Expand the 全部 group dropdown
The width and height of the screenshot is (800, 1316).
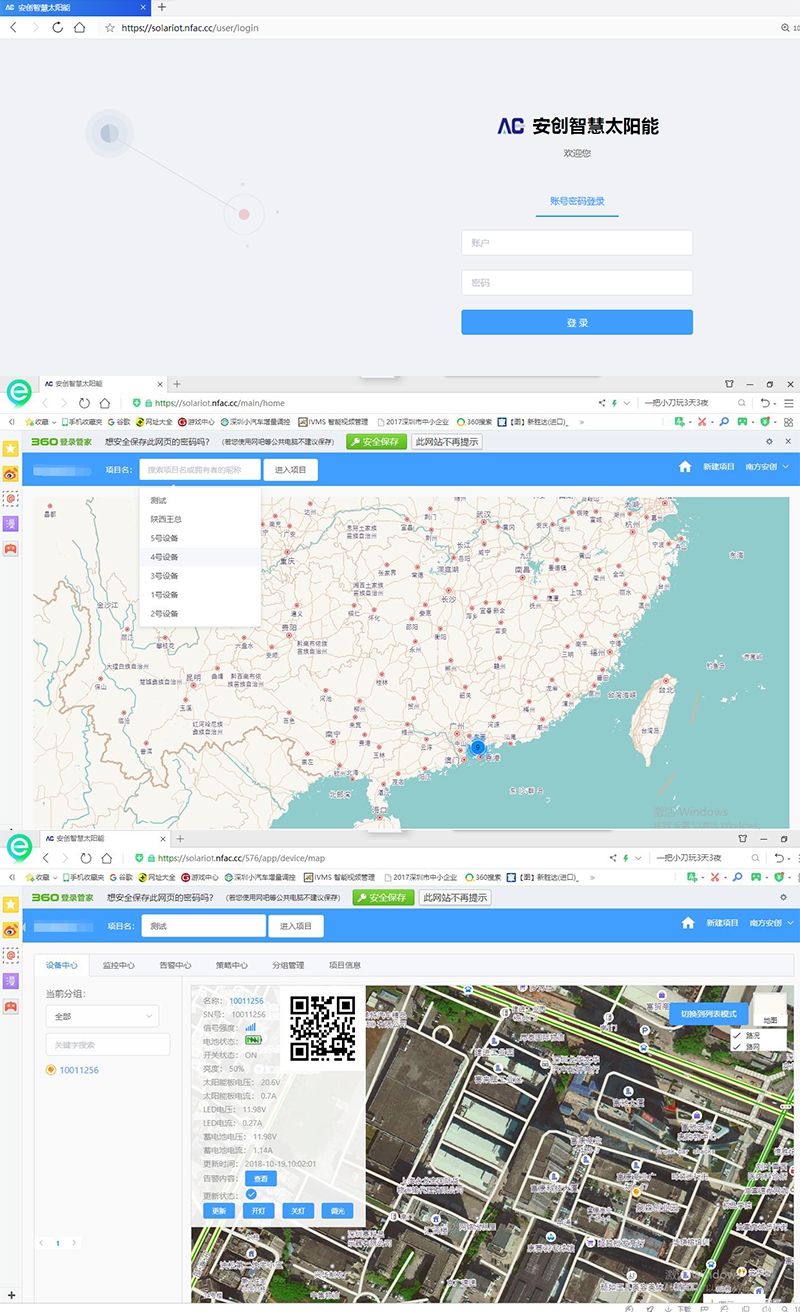(102, 1016)
